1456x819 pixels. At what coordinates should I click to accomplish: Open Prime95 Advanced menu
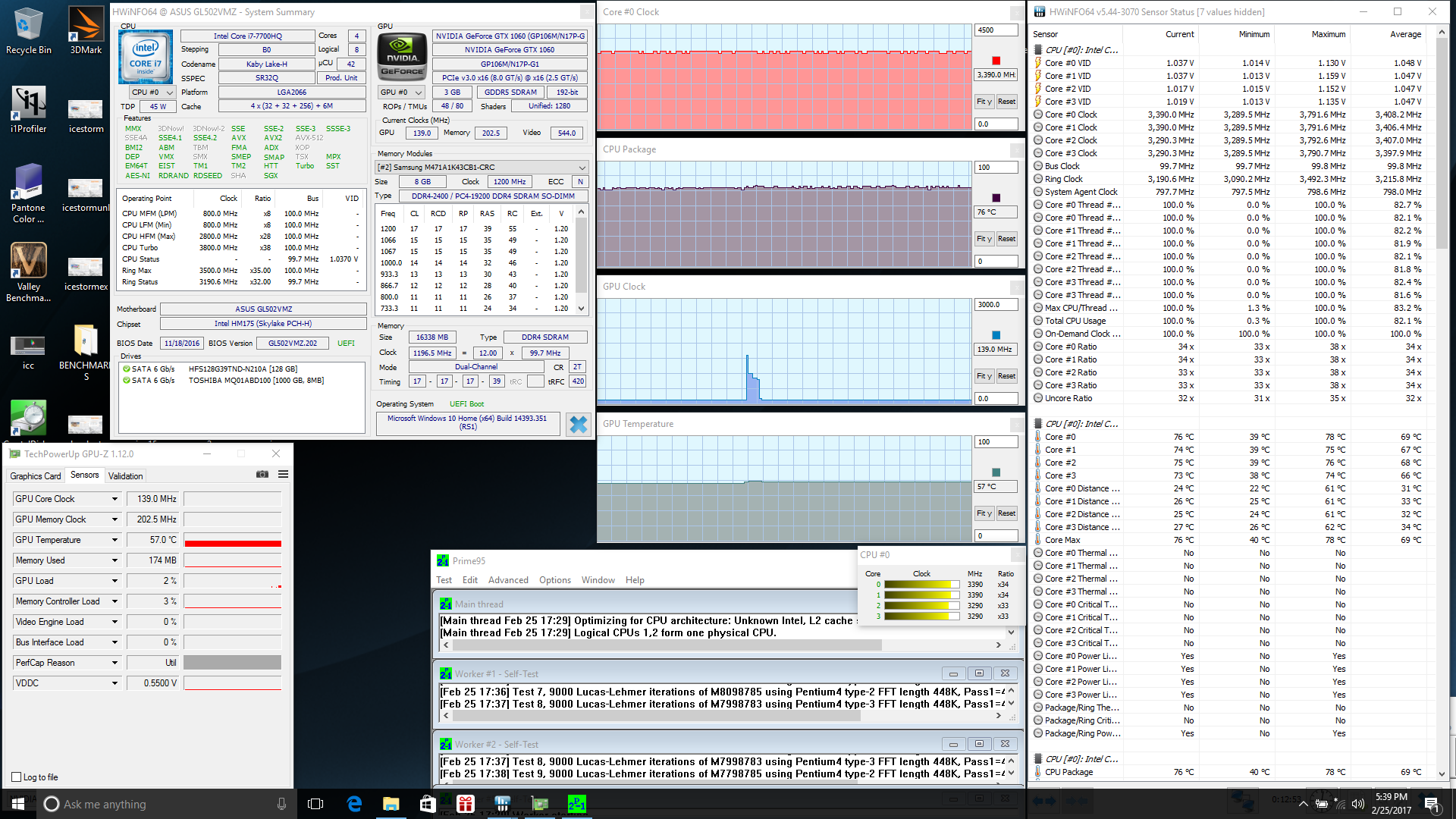coord(508,580)
